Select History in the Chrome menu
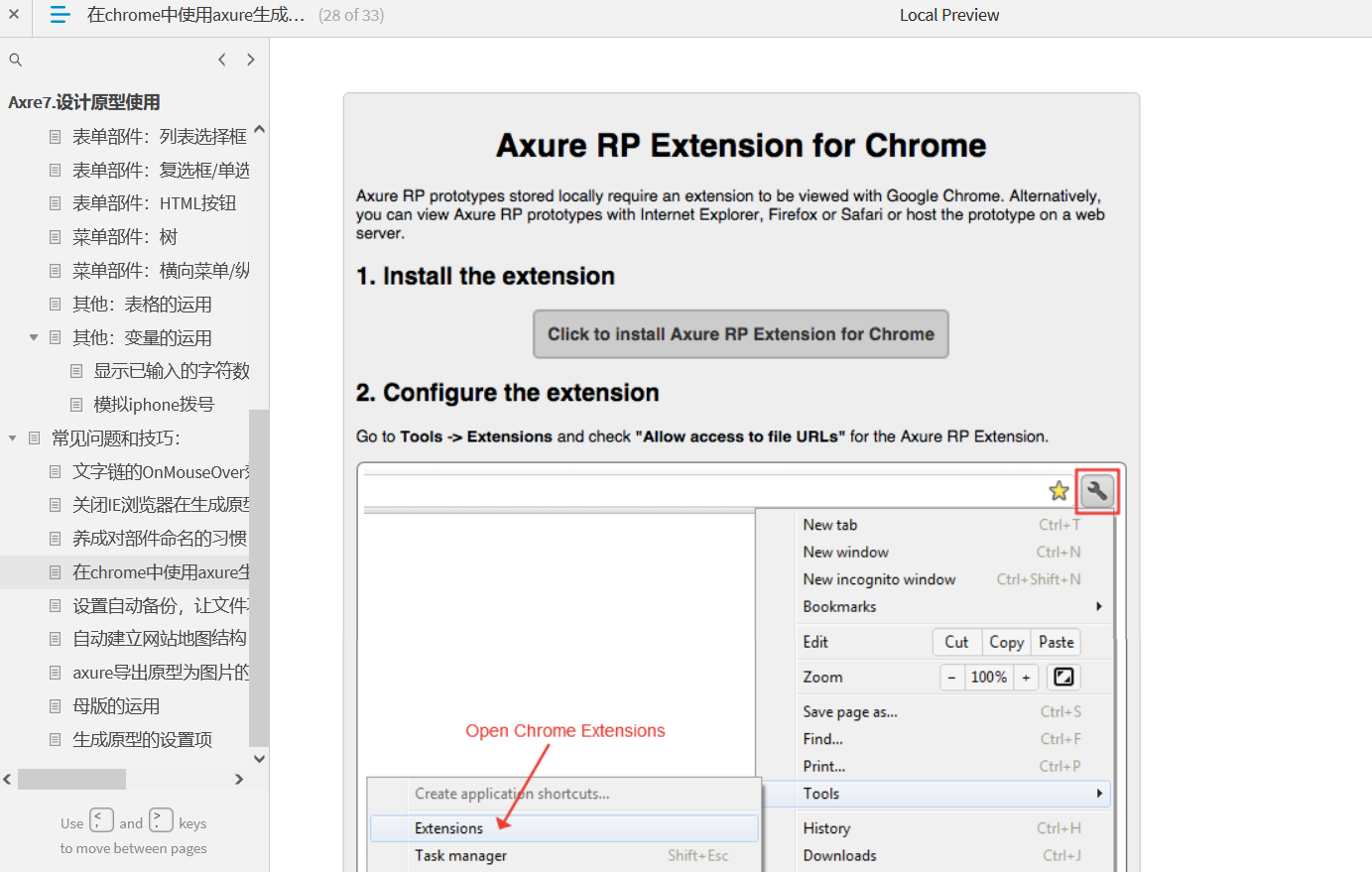Image resolution: width=1372 pixels, height=872 pixels. 954,828
